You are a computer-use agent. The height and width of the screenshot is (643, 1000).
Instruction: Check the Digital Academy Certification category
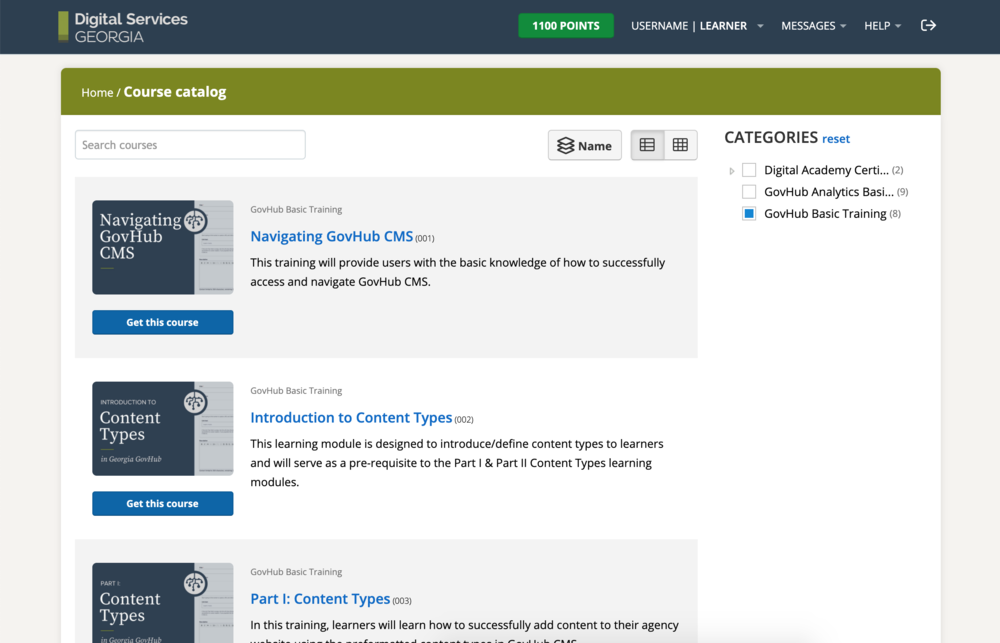coord(749,170)
